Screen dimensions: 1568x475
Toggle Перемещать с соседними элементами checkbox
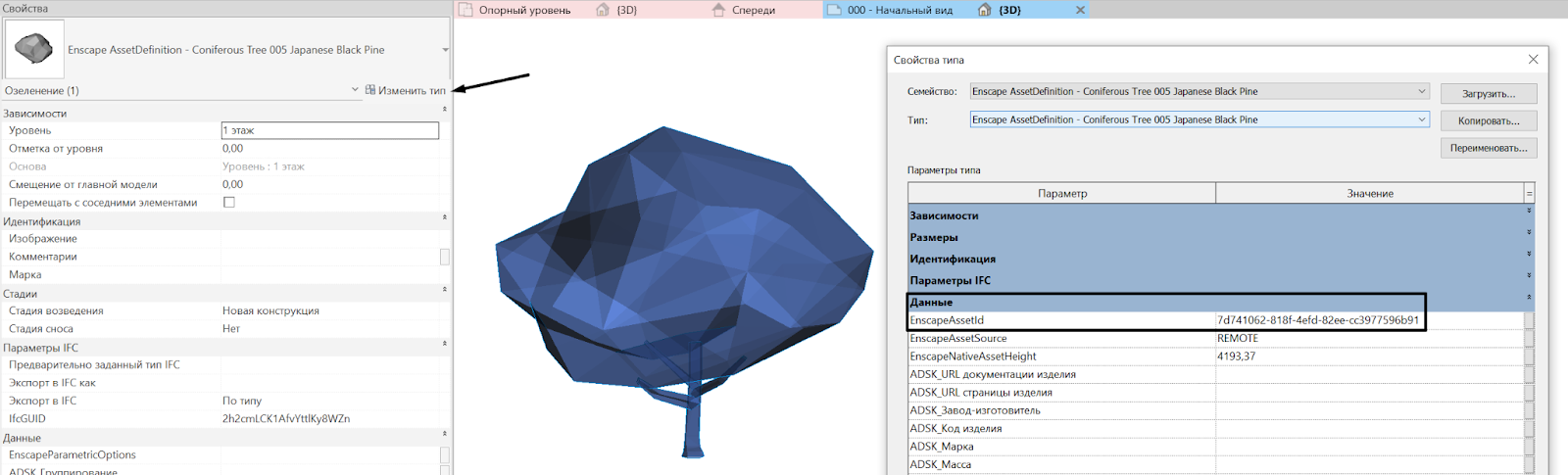tap(229, 203)
